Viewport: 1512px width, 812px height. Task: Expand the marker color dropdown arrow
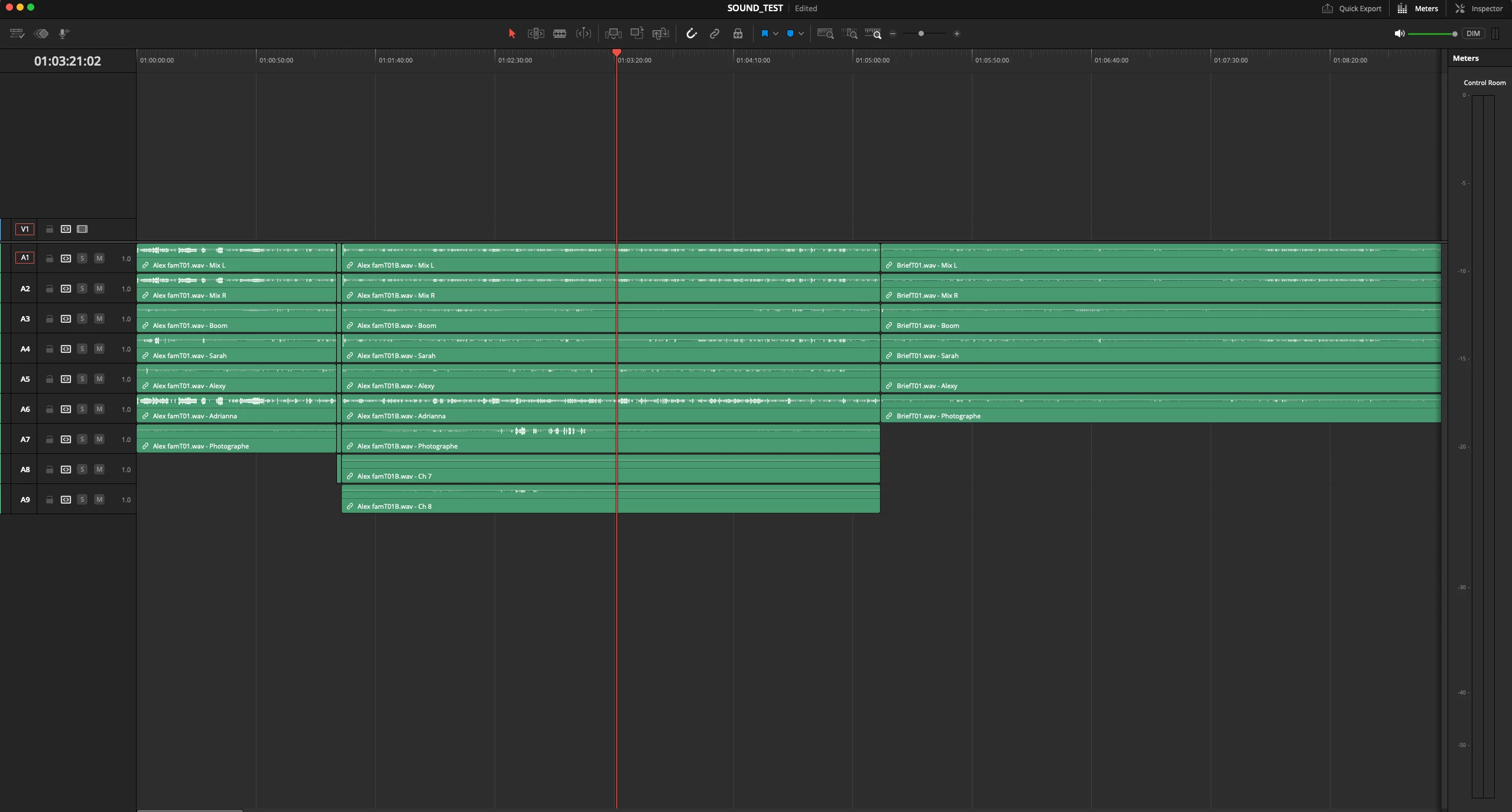tap(801, 34)
